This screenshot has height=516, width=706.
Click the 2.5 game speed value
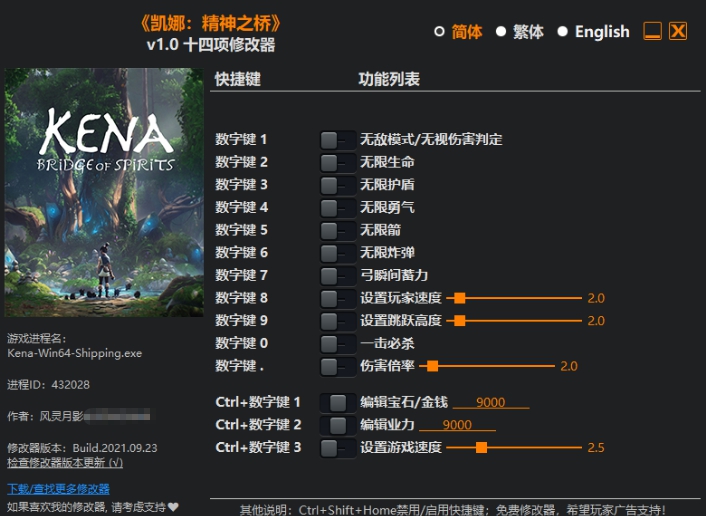596,448
